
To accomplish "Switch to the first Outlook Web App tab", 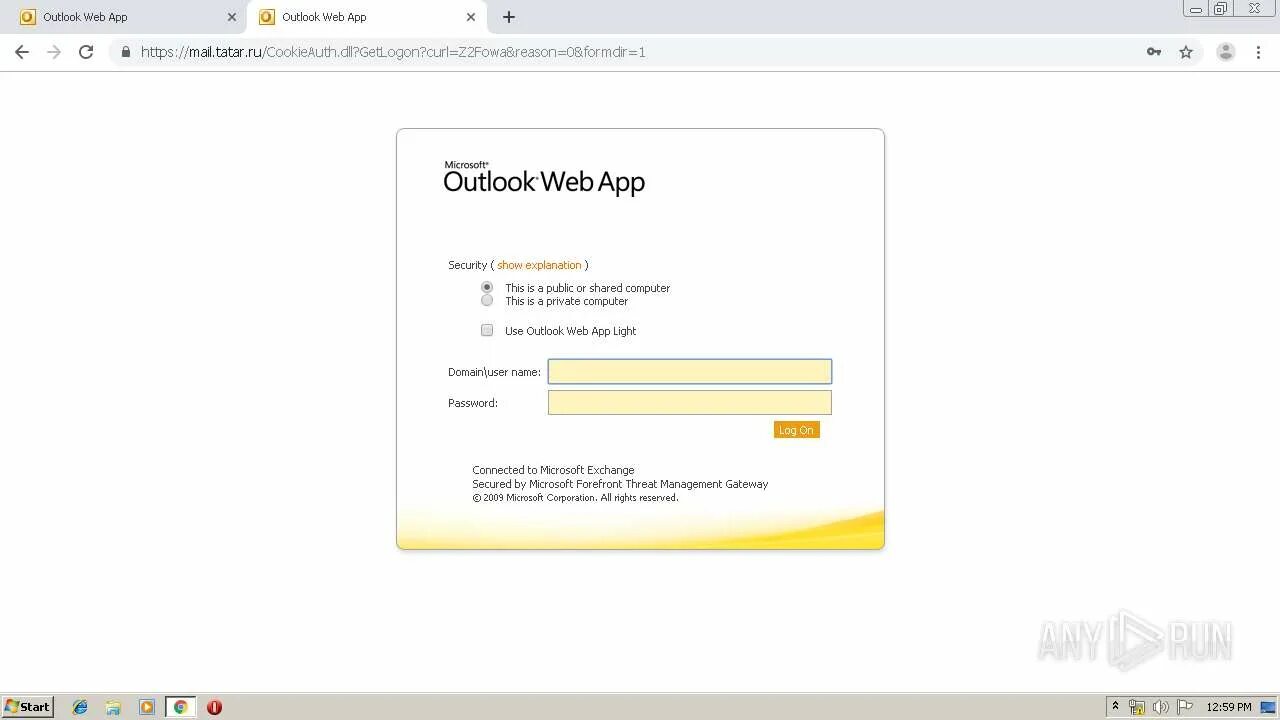I will click(x=124, y=17).
